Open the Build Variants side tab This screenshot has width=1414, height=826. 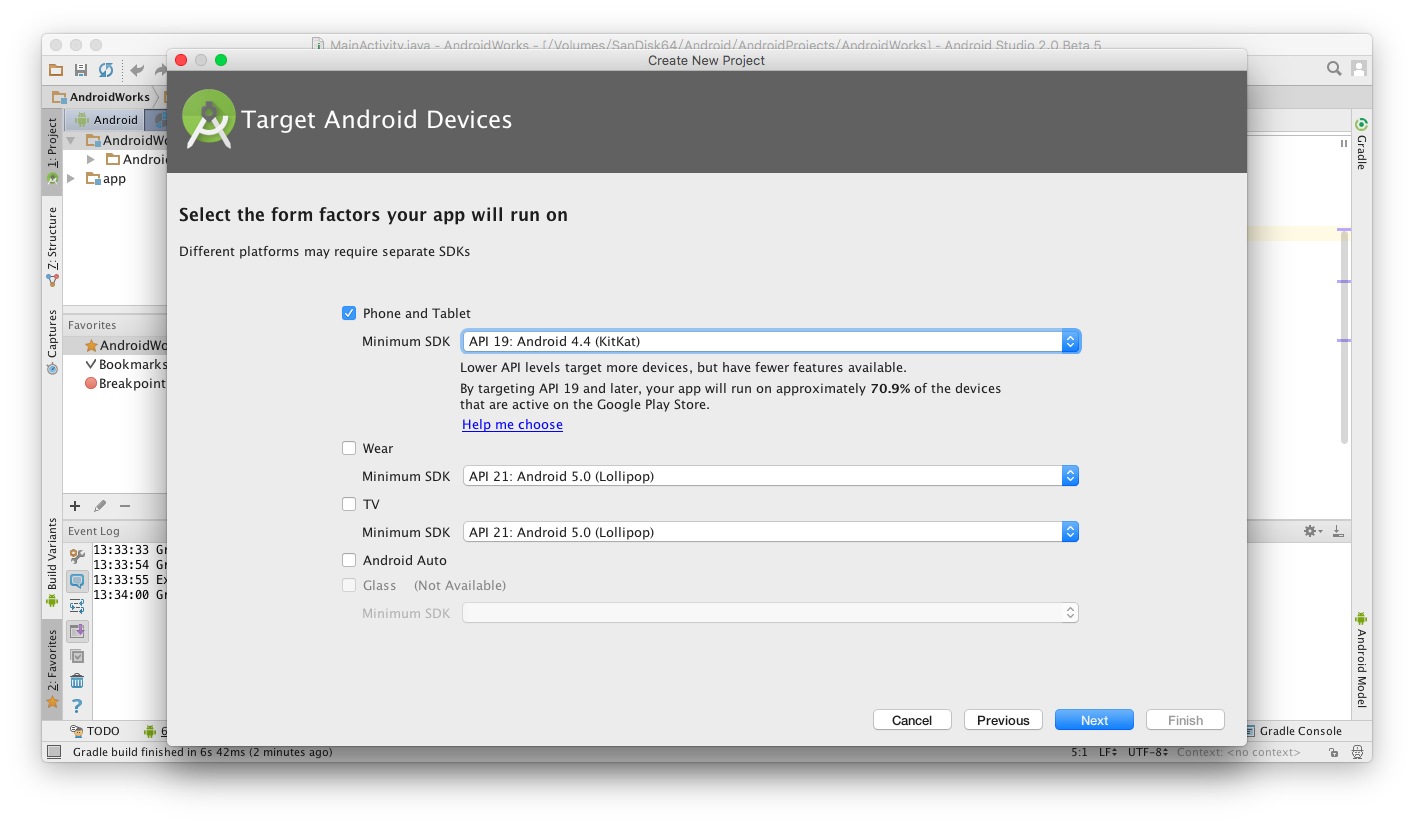coord(52,562)
